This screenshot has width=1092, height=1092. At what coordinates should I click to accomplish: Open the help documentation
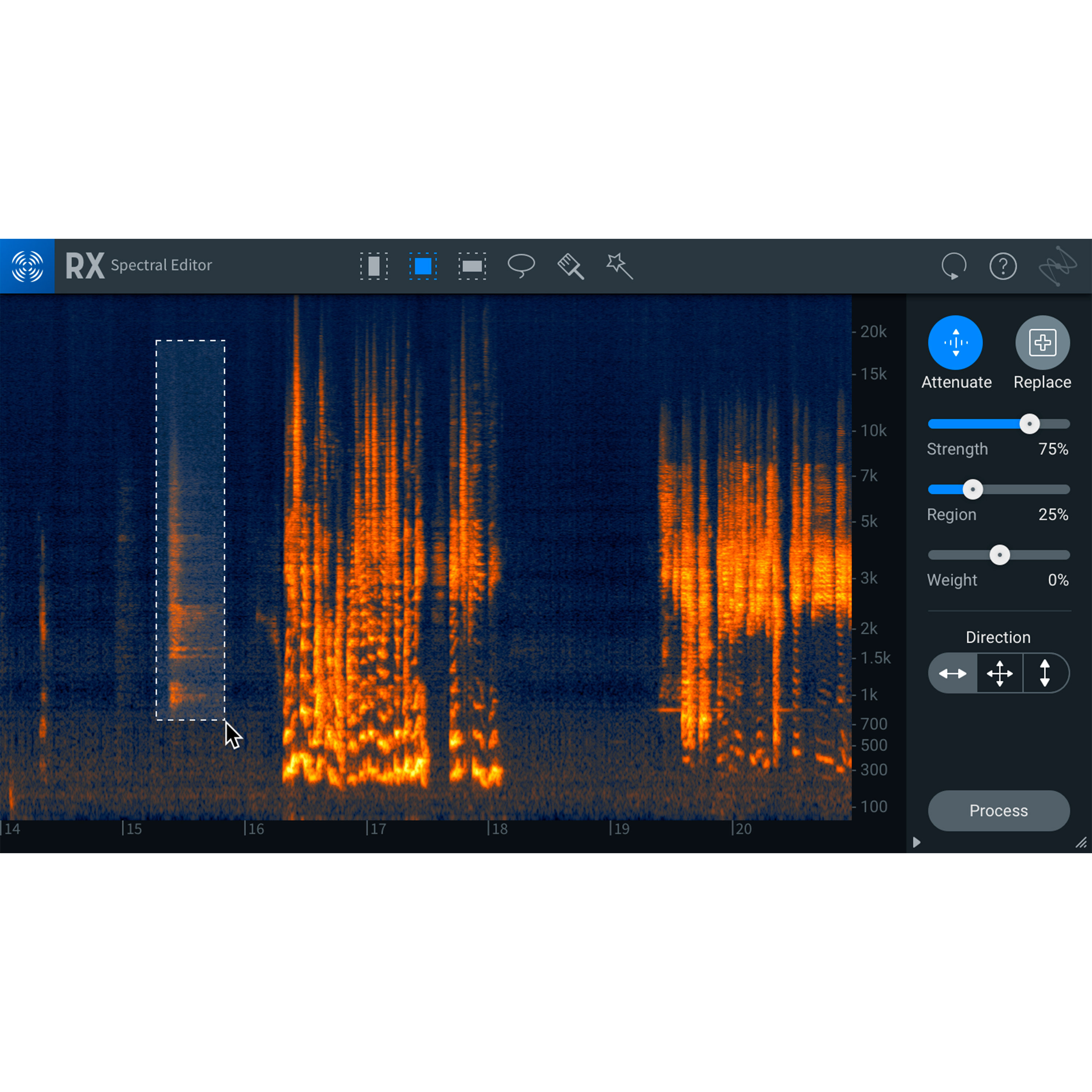[x=1003, y=266]
